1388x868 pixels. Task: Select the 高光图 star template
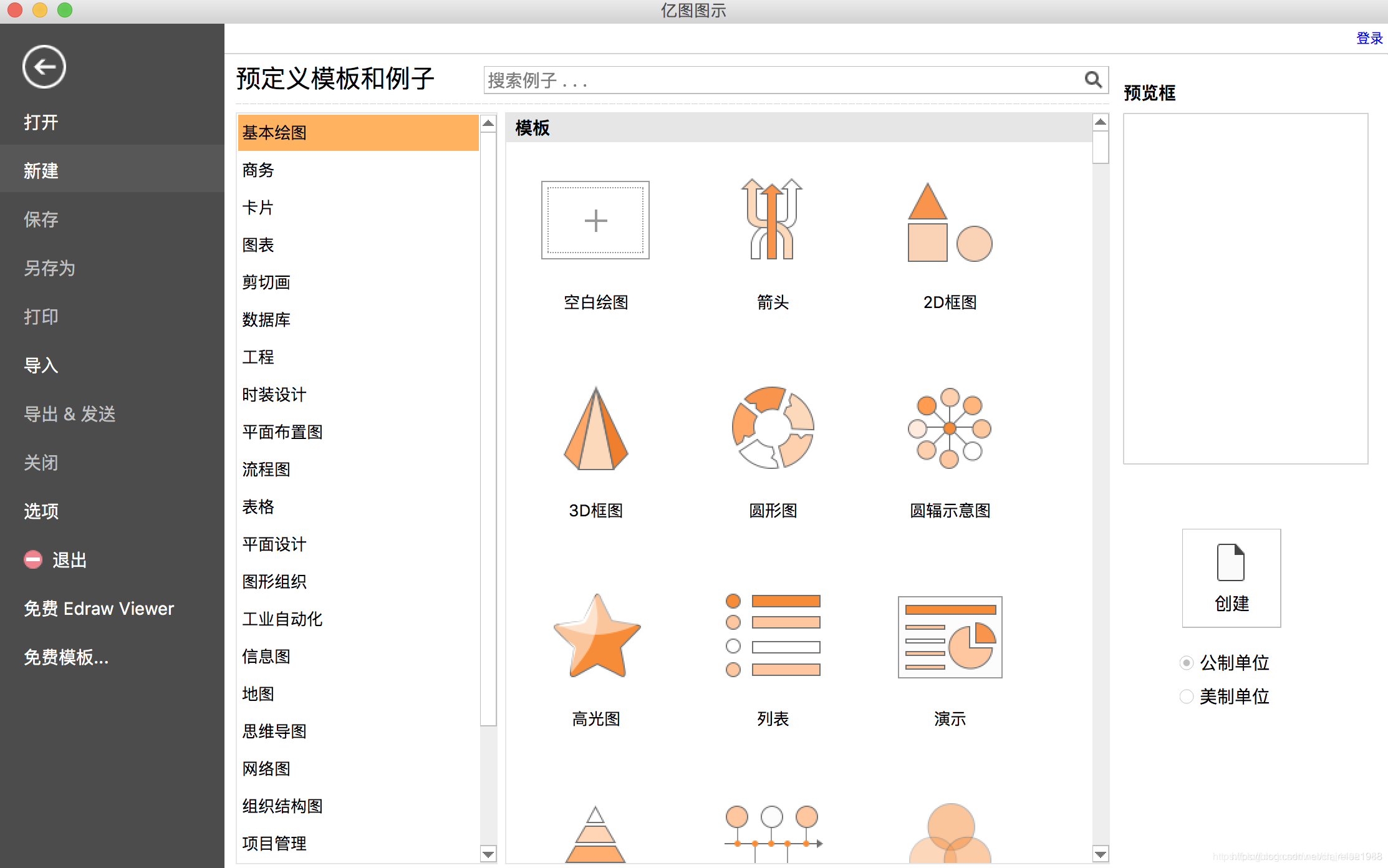597,636
